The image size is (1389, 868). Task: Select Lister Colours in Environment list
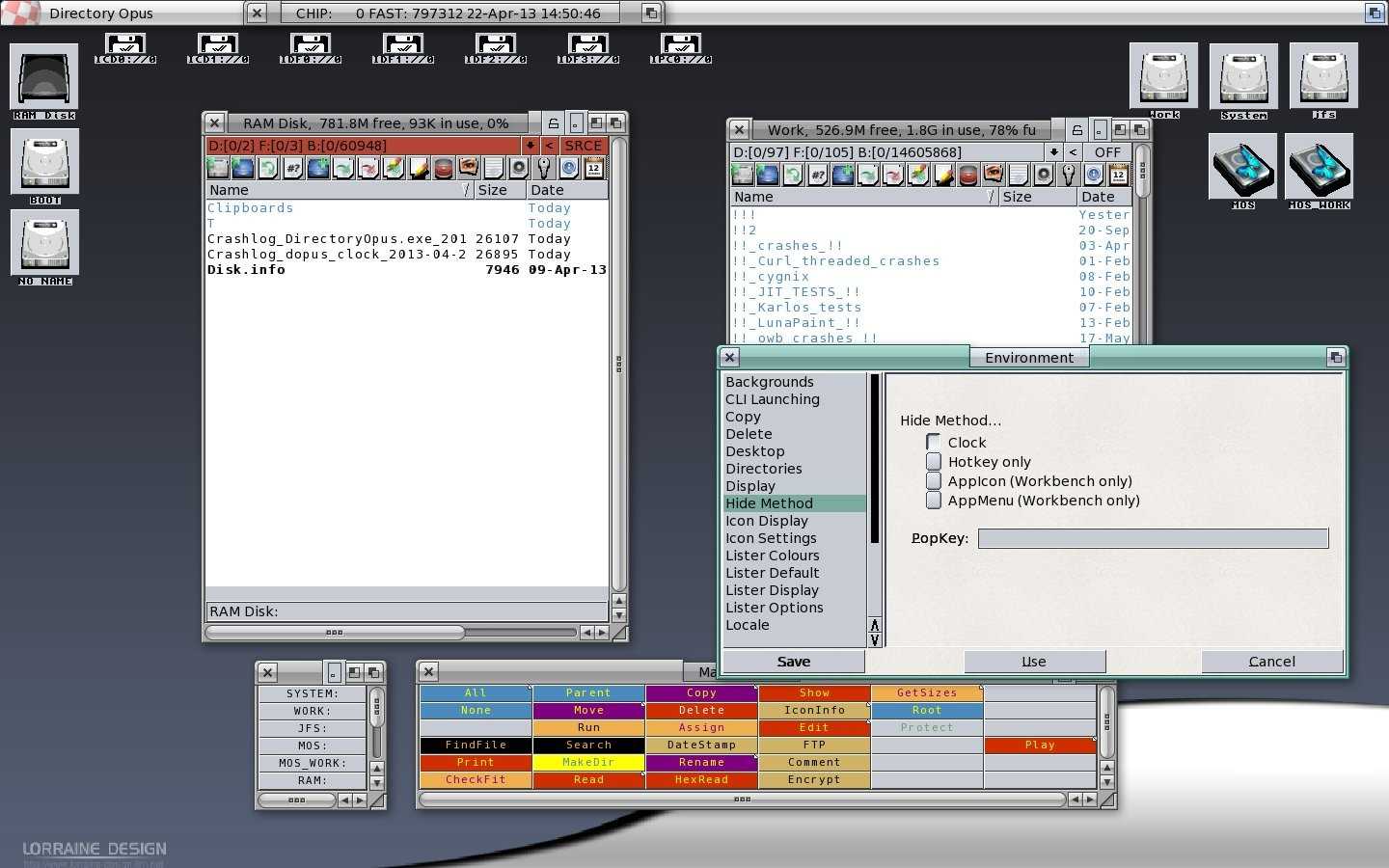[772, 556]
